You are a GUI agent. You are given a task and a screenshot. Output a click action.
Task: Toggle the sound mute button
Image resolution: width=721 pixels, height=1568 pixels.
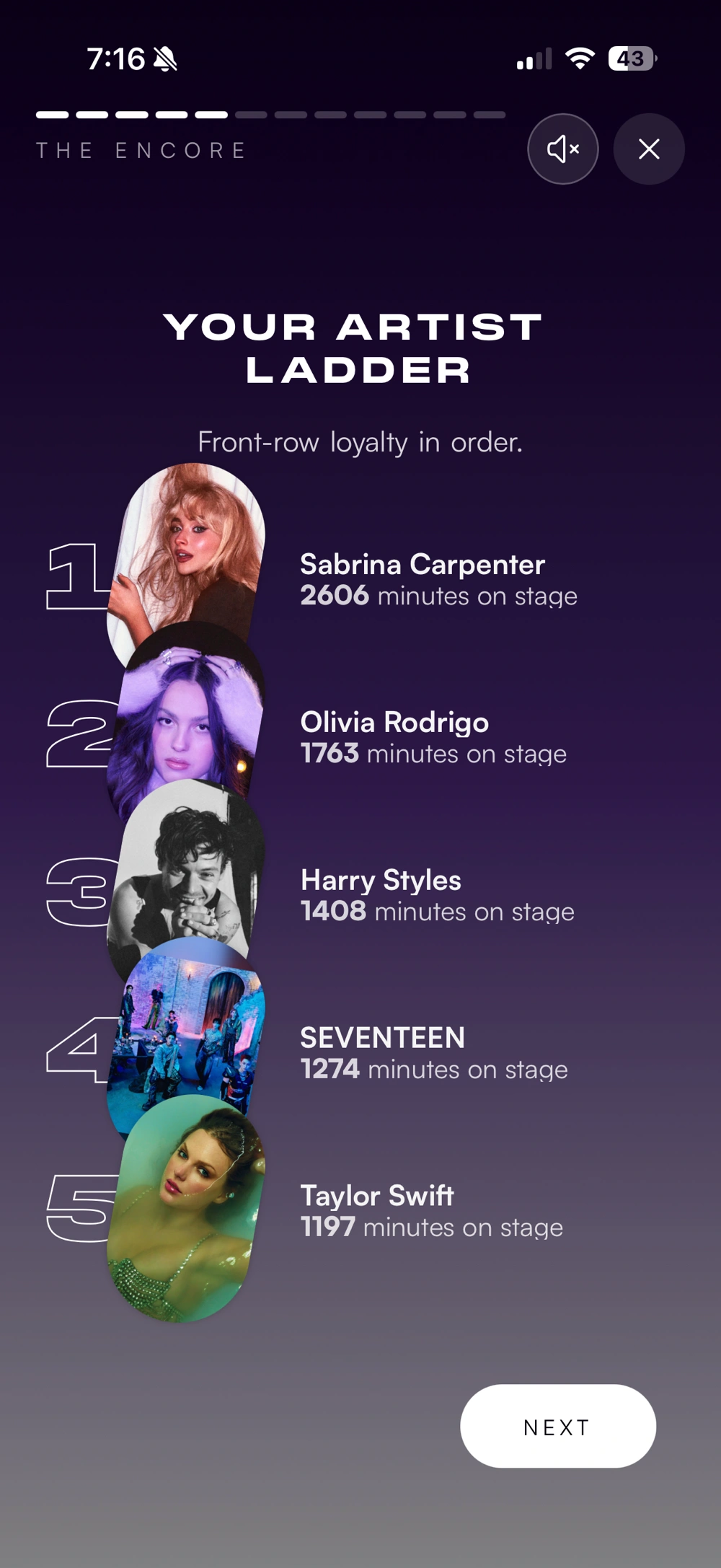[x=562, y=149]
